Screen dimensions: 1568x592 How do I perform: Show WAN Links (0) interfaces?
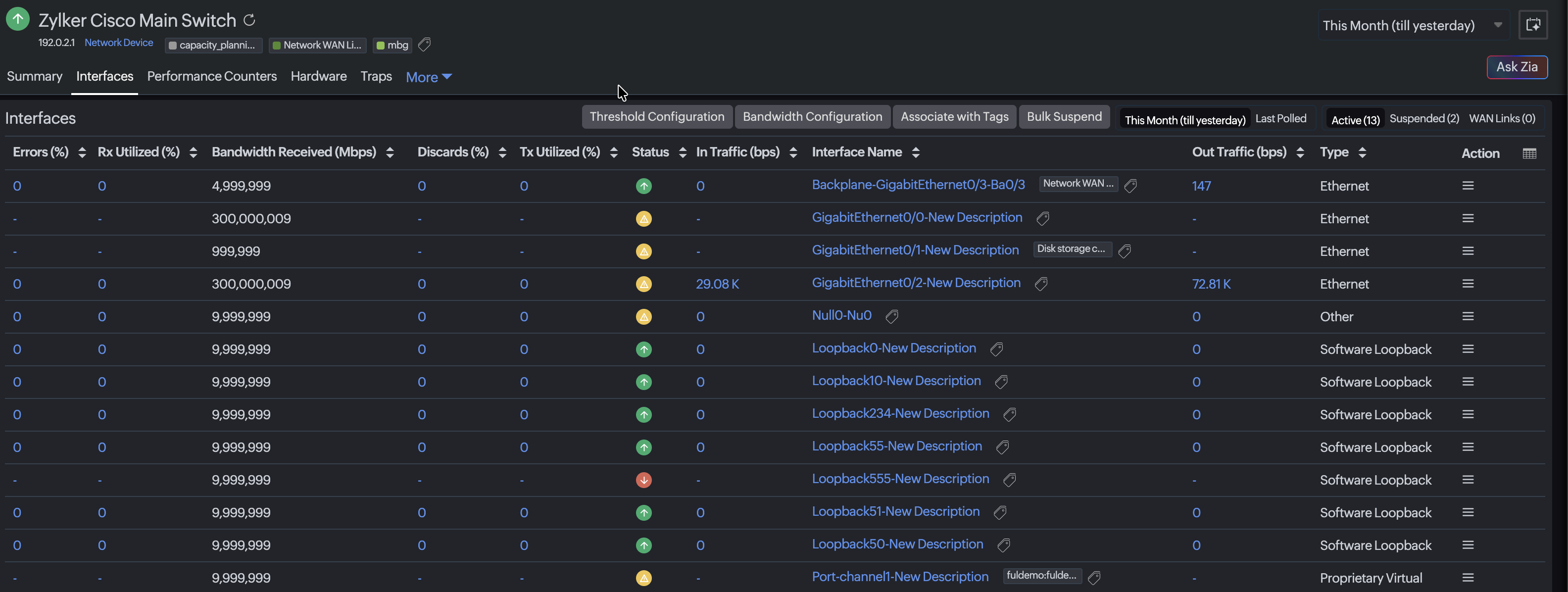point(1502,119)
